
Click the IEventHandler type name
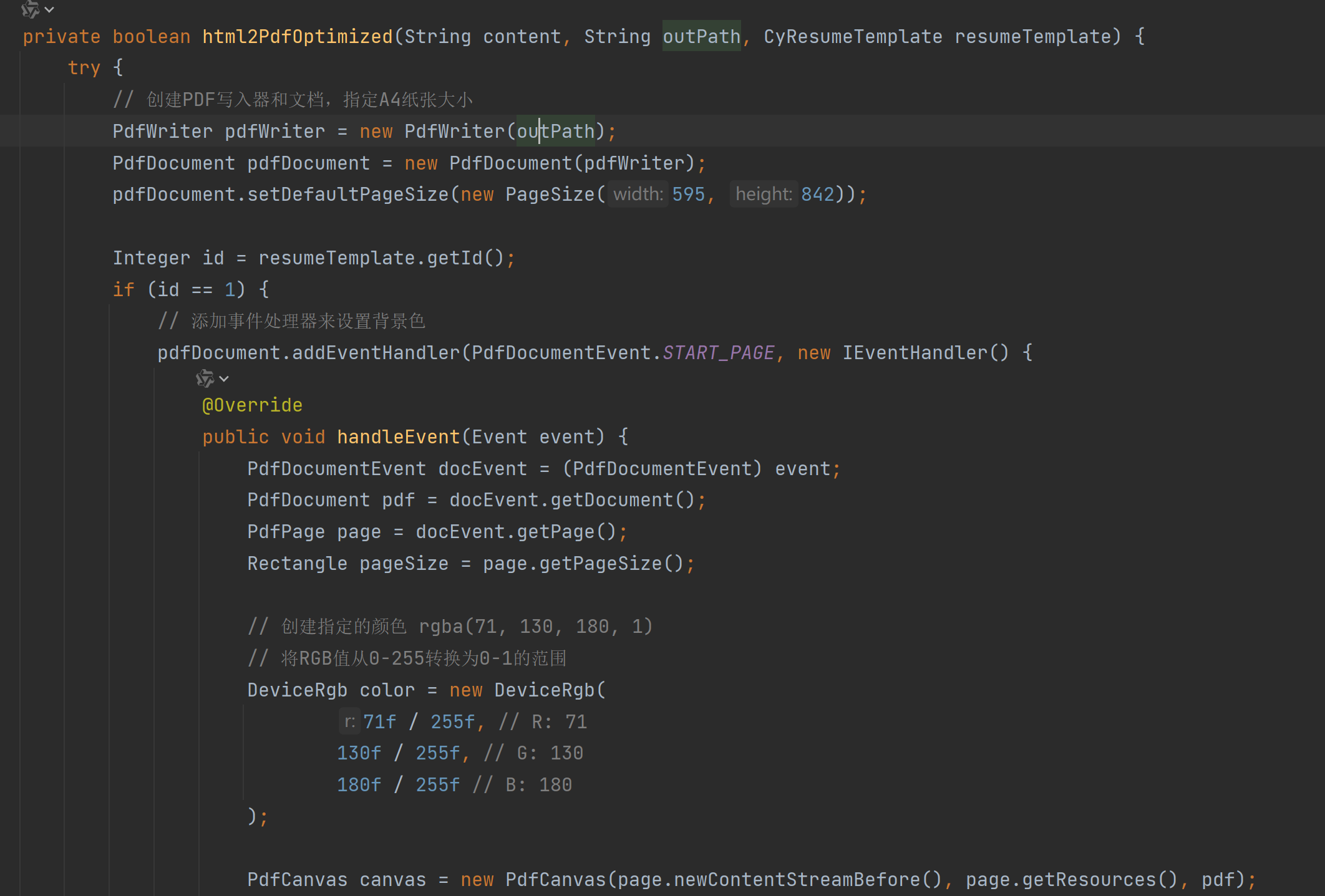[x=915, y=353]
